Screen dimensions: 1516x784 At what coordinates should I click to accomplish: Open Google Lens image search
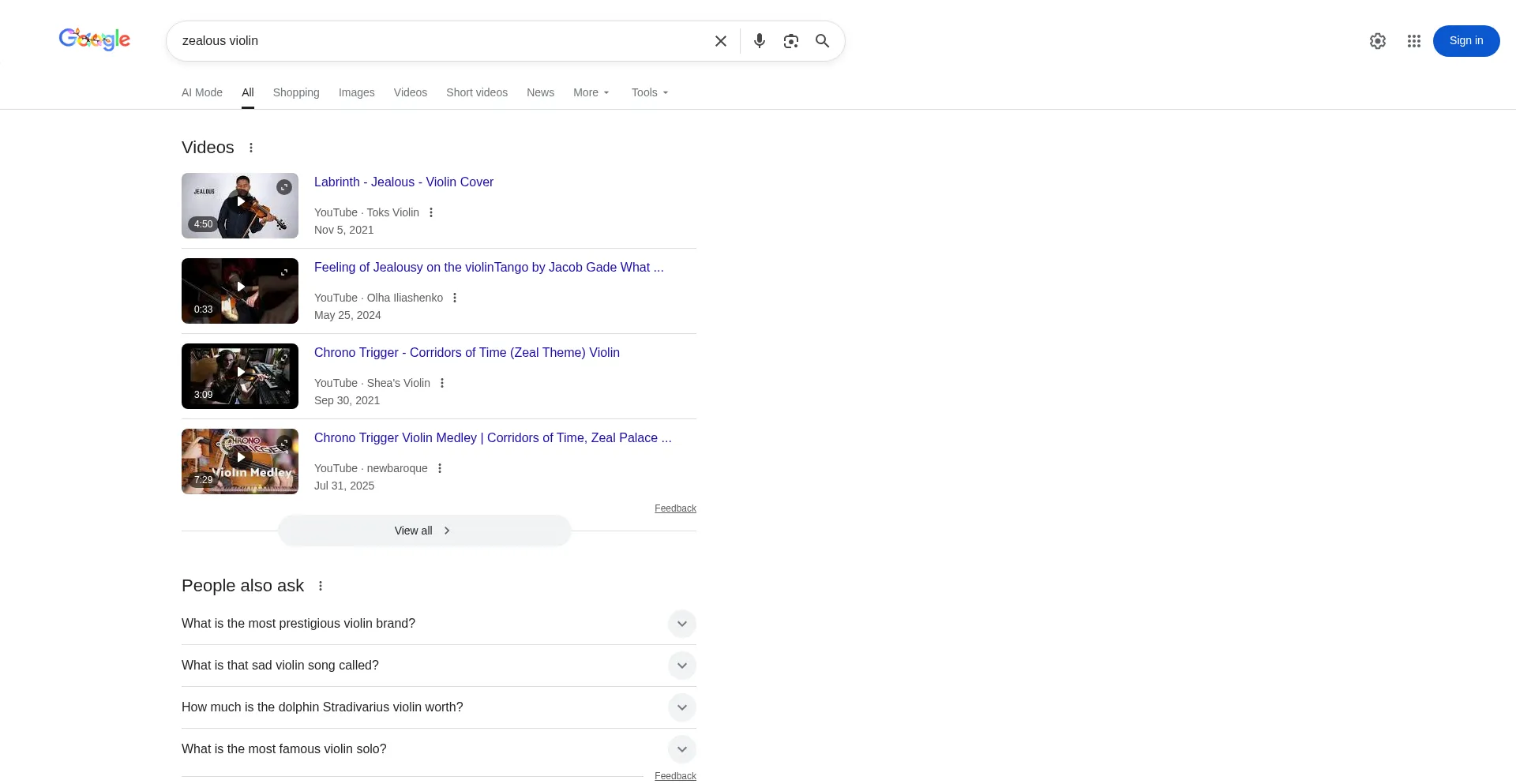coord(790,41)
